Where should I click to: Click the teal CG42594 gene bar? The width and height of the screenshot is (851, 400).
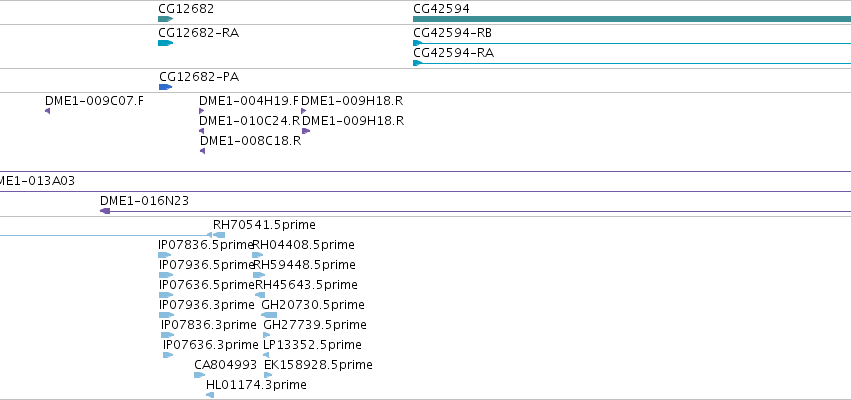pyautogui.click(x=632, y=19)
